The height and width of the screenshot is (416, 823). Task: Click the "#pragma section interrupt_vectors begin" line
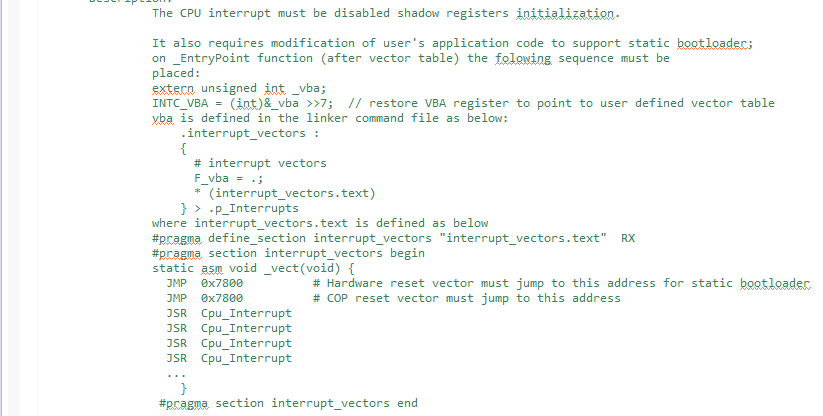[289, 253]
